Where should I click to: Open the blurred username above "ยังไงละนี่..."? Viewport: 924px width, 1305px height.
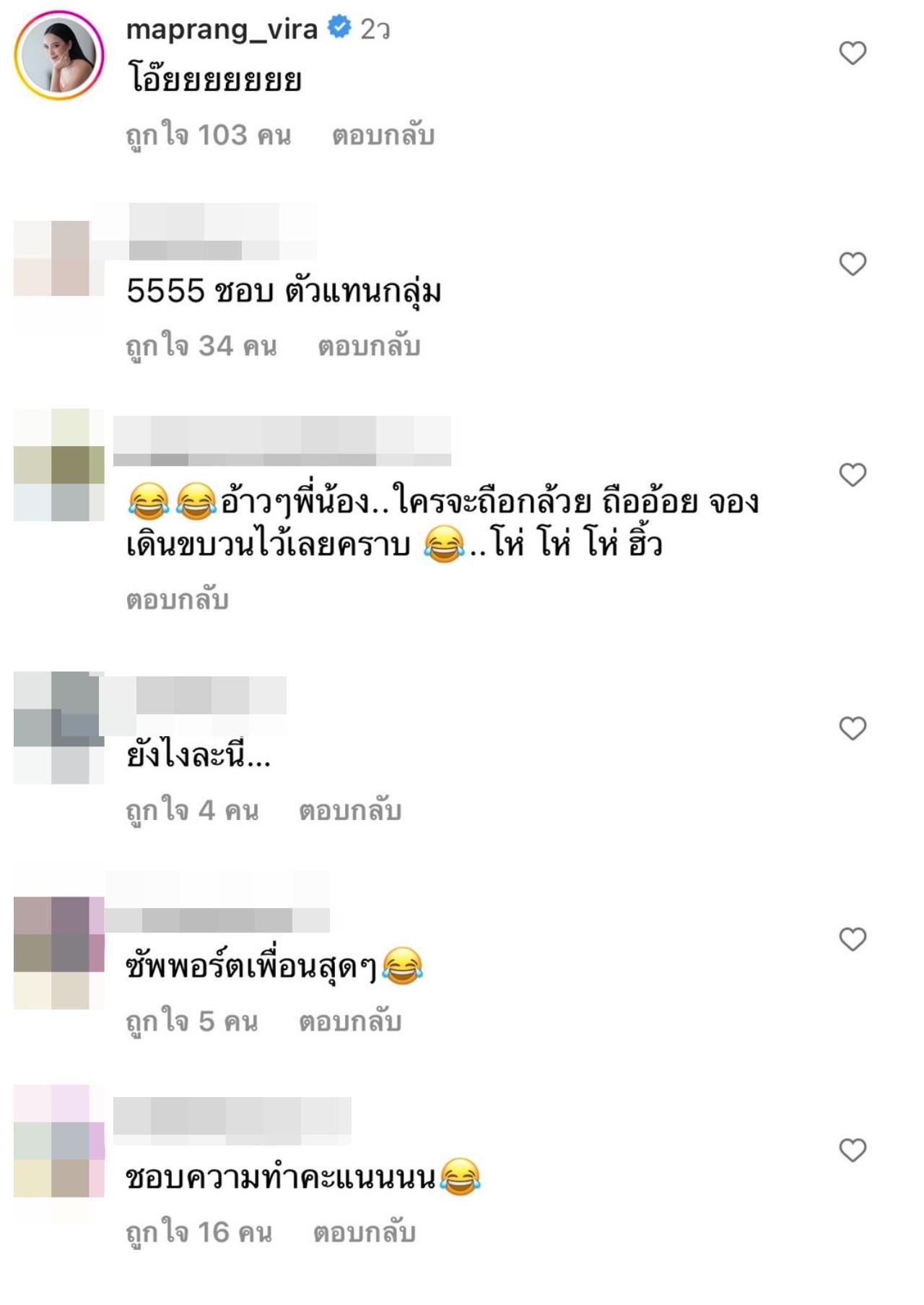193,695
